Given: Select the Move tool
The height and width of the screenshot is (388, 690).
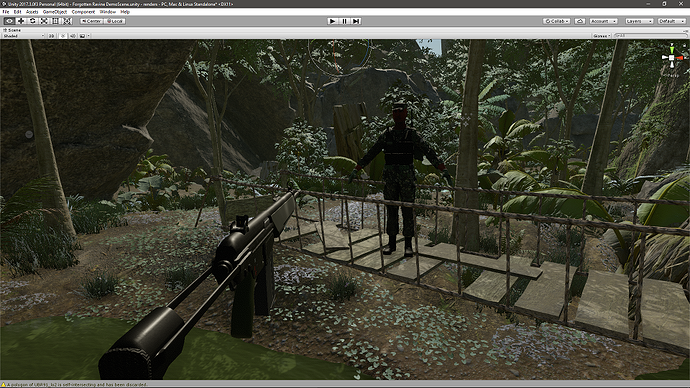Looking at the screenshot, I should (21, 21).
